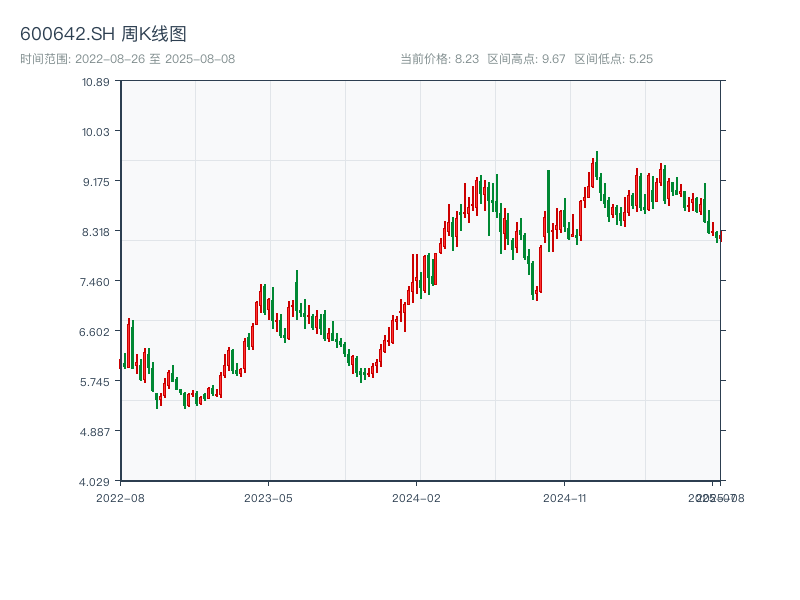800x600 pixels.
Task: Click the 2023-05 x-axis date label
Action: pos(268,497)
